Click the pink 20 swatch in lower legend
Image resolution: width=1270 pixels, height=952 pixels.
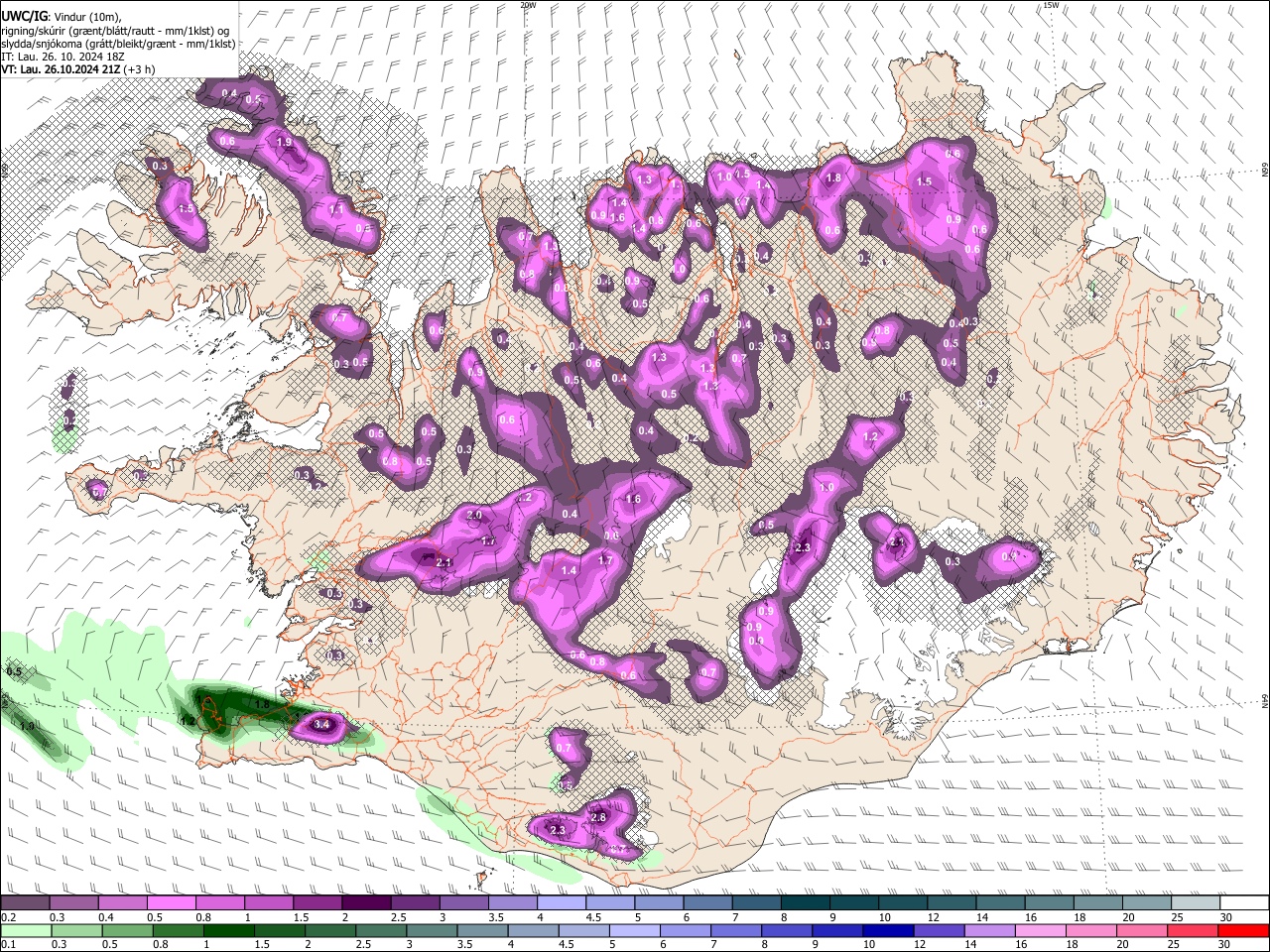(1143, 930)
